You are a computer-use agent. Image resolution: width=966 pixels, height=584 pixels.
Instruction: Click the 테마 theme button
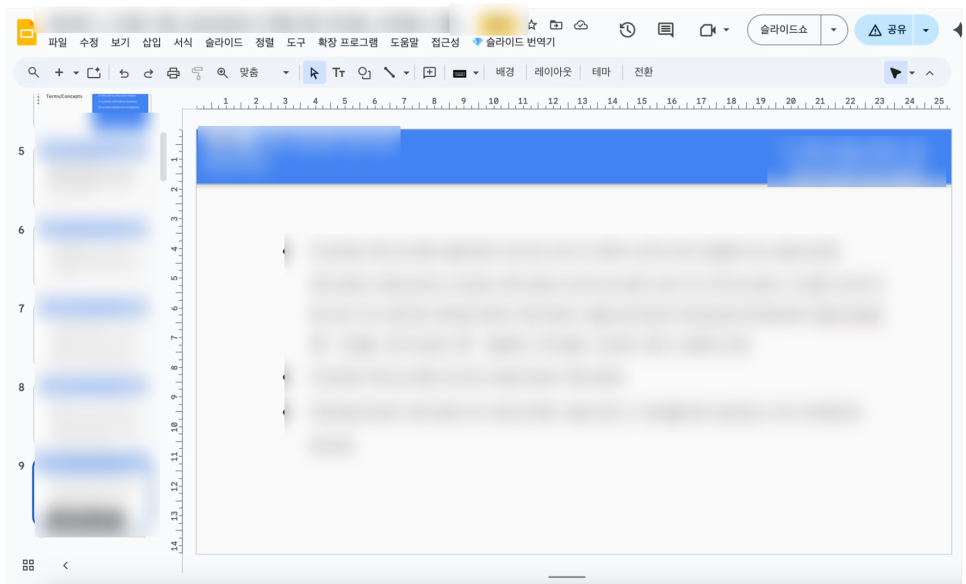[601, 72]
